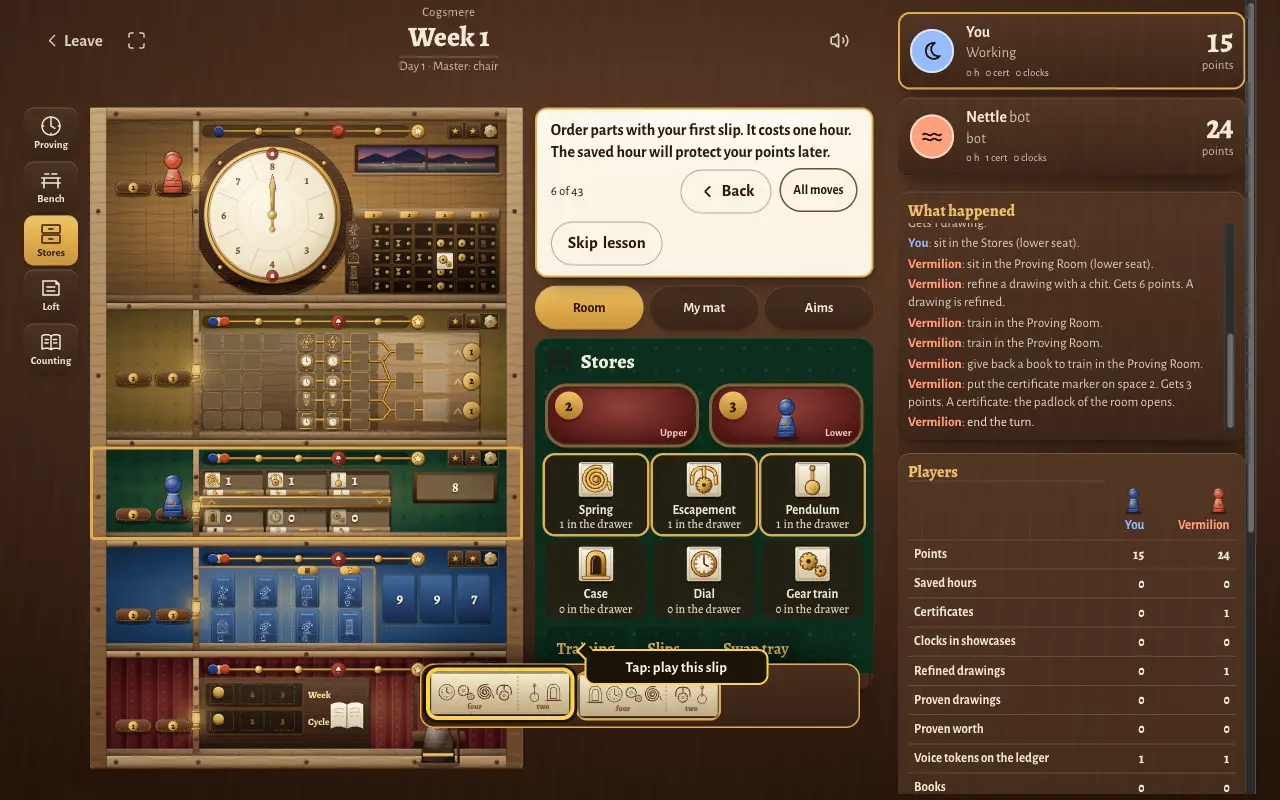The image size is (1280, 800).
Task: Skip the lesson
Action: (606, 243)
